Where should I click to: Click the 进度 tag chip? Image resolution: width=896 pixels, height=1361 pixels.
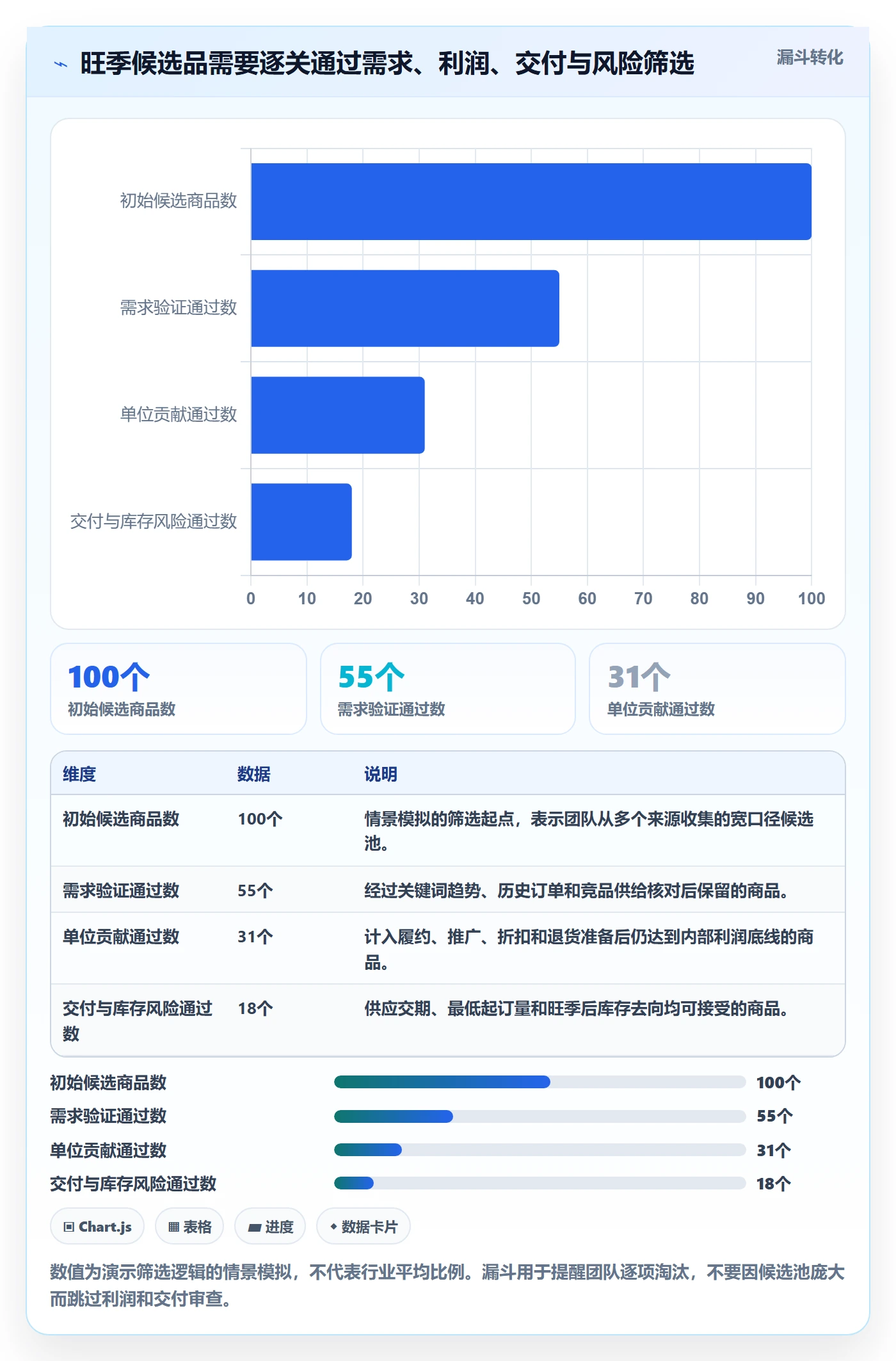point(270,1227)
